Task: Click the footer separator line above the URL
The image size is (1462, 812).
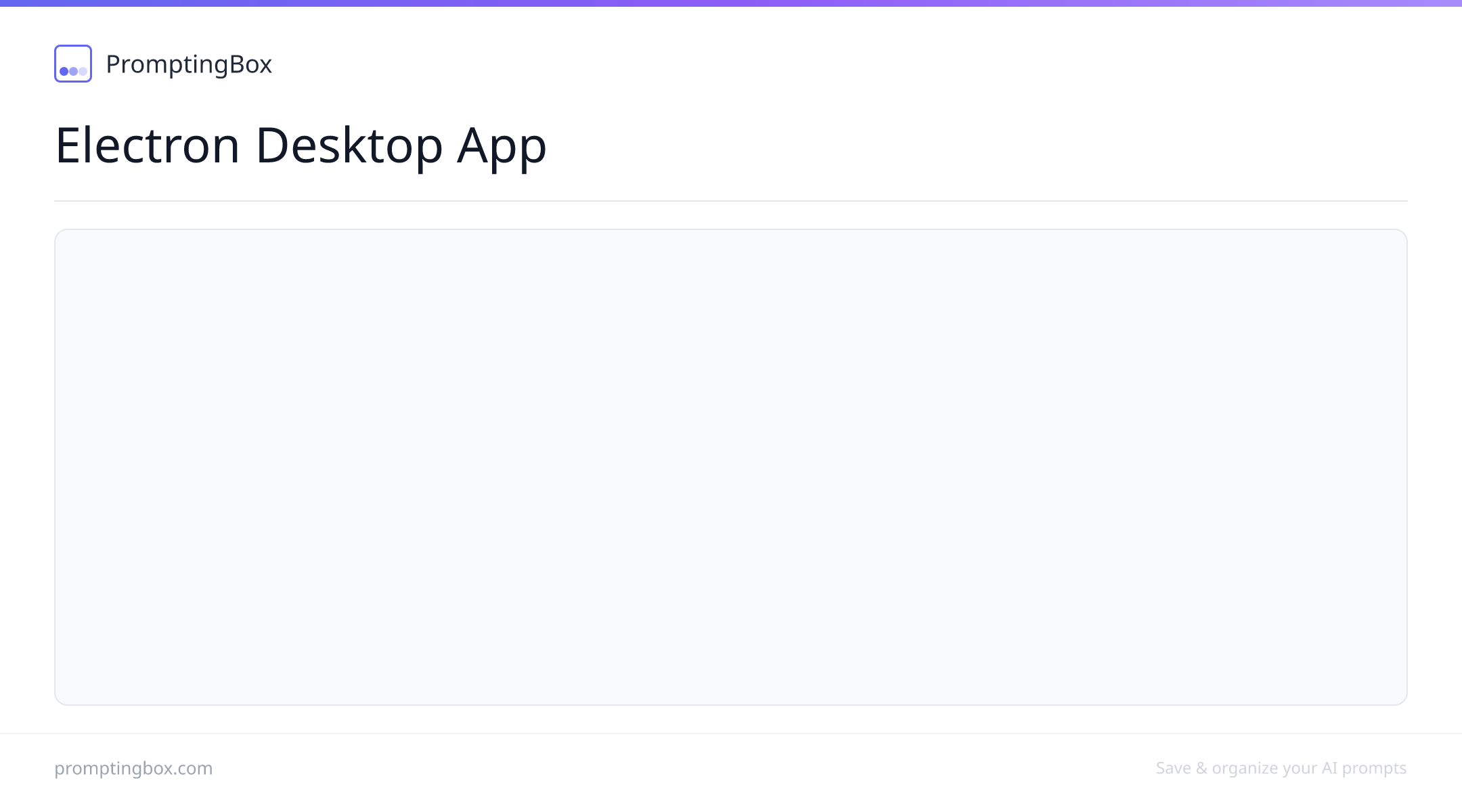Action: pyautogui.click(x=731, y=734)
